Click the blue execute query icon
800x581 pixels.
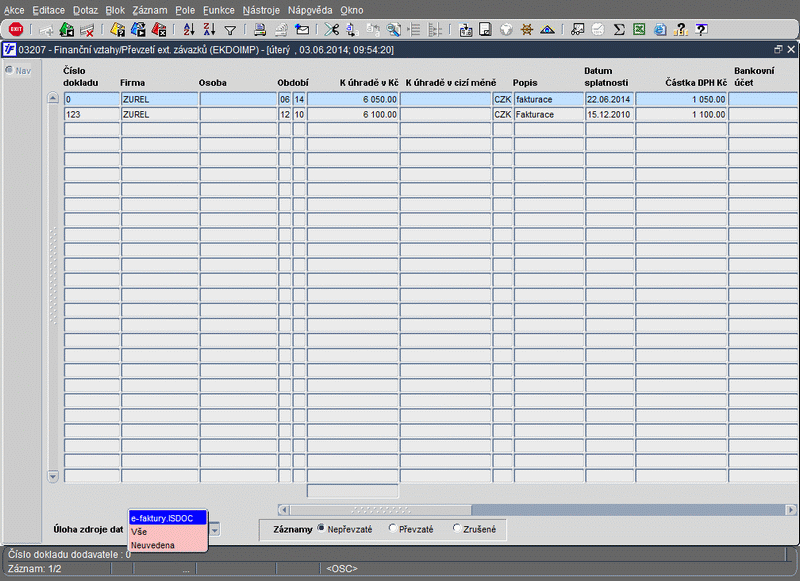click(x=138, y=30)
